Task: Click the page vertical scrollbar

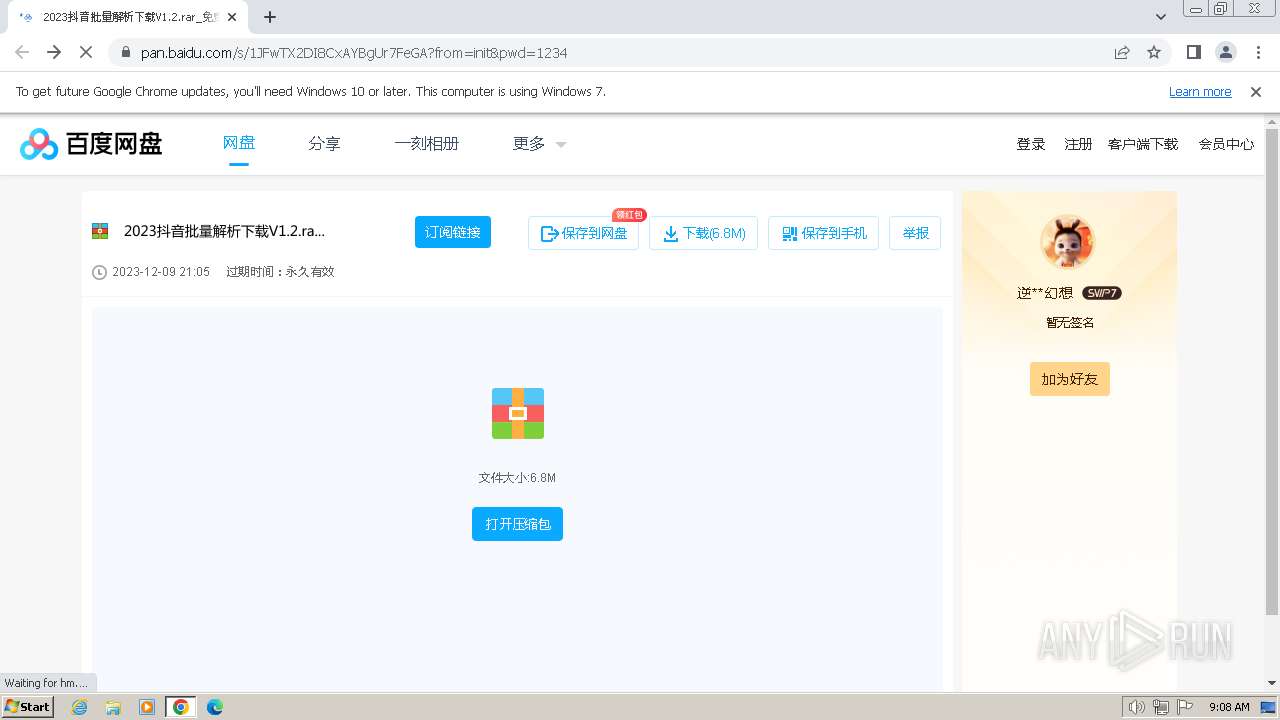Action: coord(1272,370)
